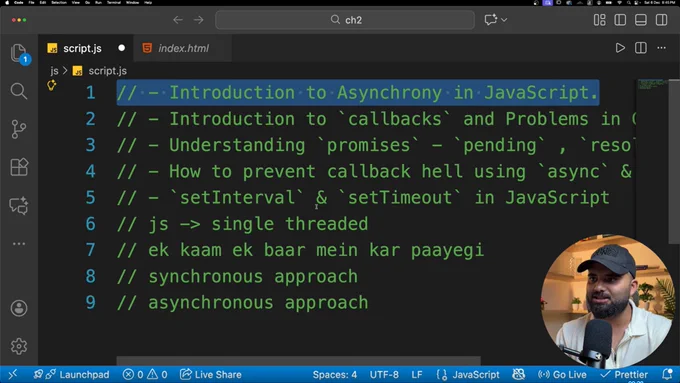Change line ending via LF
This screenshot has height=383, width=680.
click(x=417, y=374)
